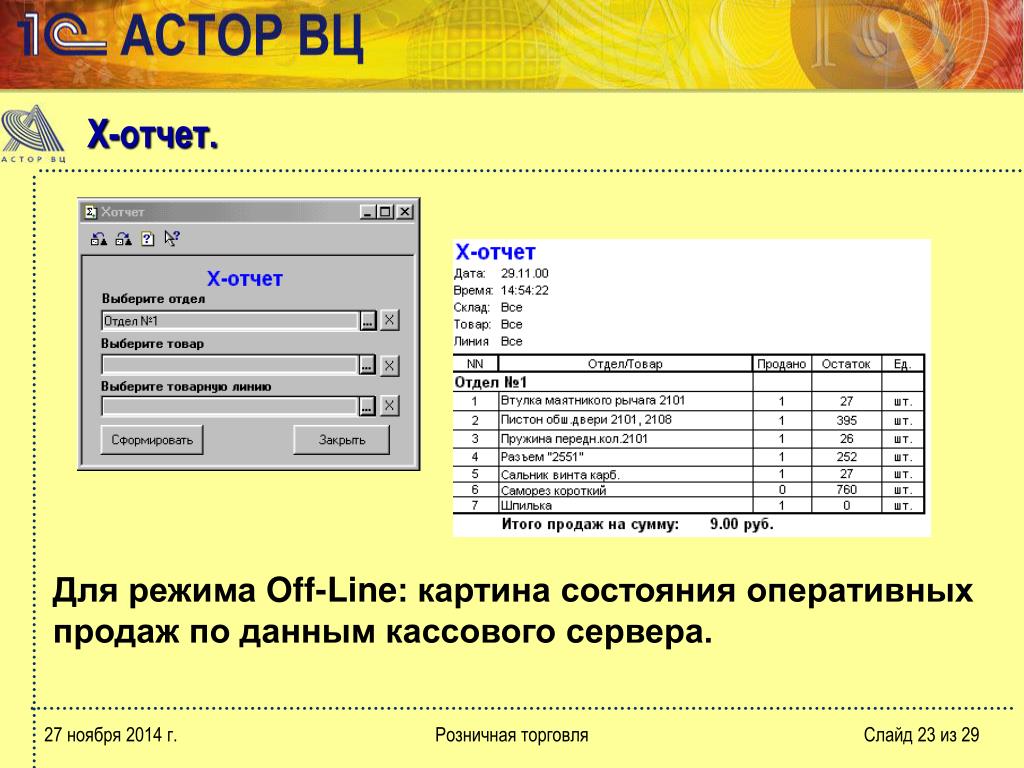Click the report date '29.11.00'
1024x768 pixels.
coord(524,273)
